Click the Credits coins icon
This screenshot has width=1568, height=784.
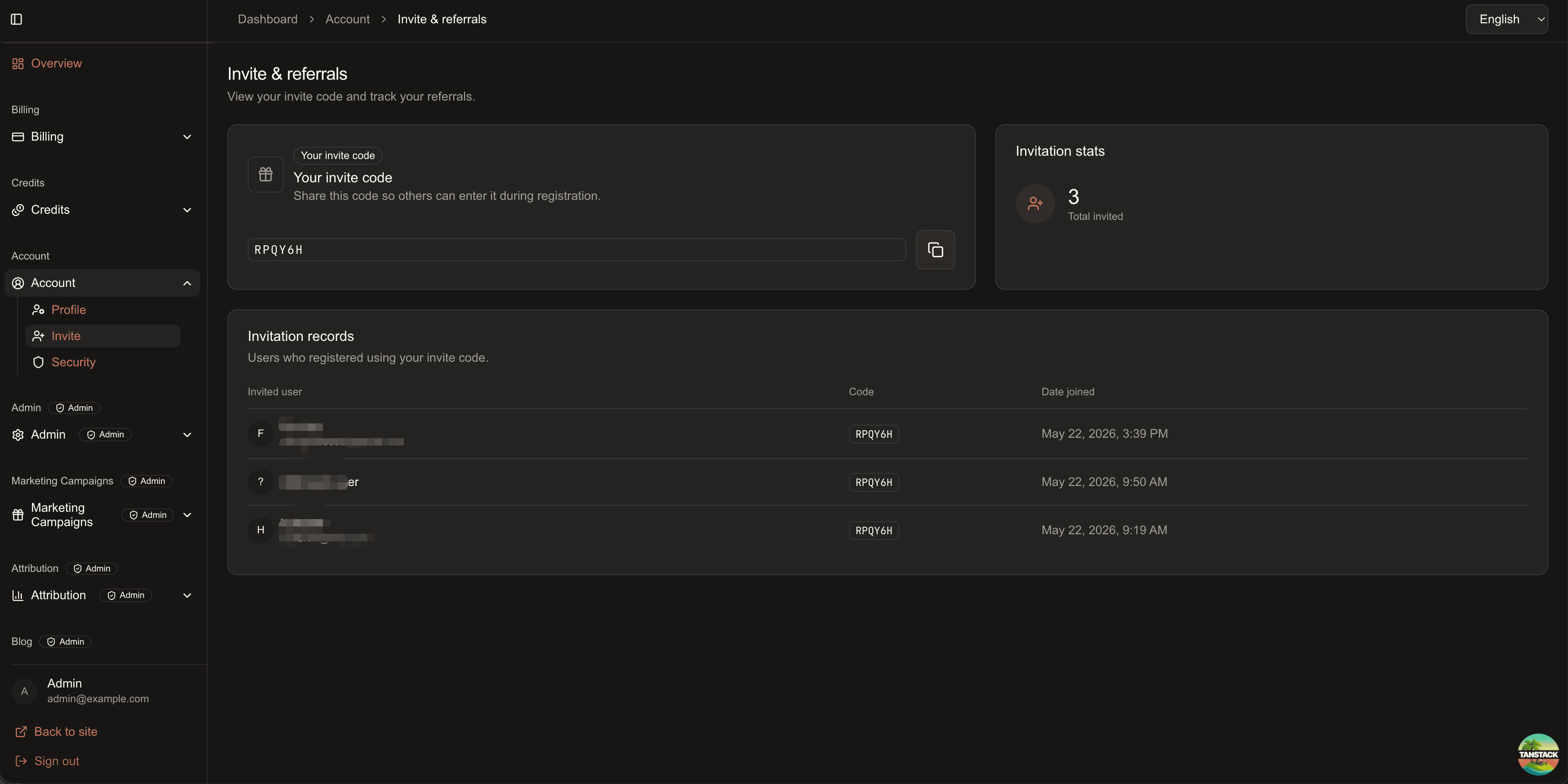click(18, 210)
